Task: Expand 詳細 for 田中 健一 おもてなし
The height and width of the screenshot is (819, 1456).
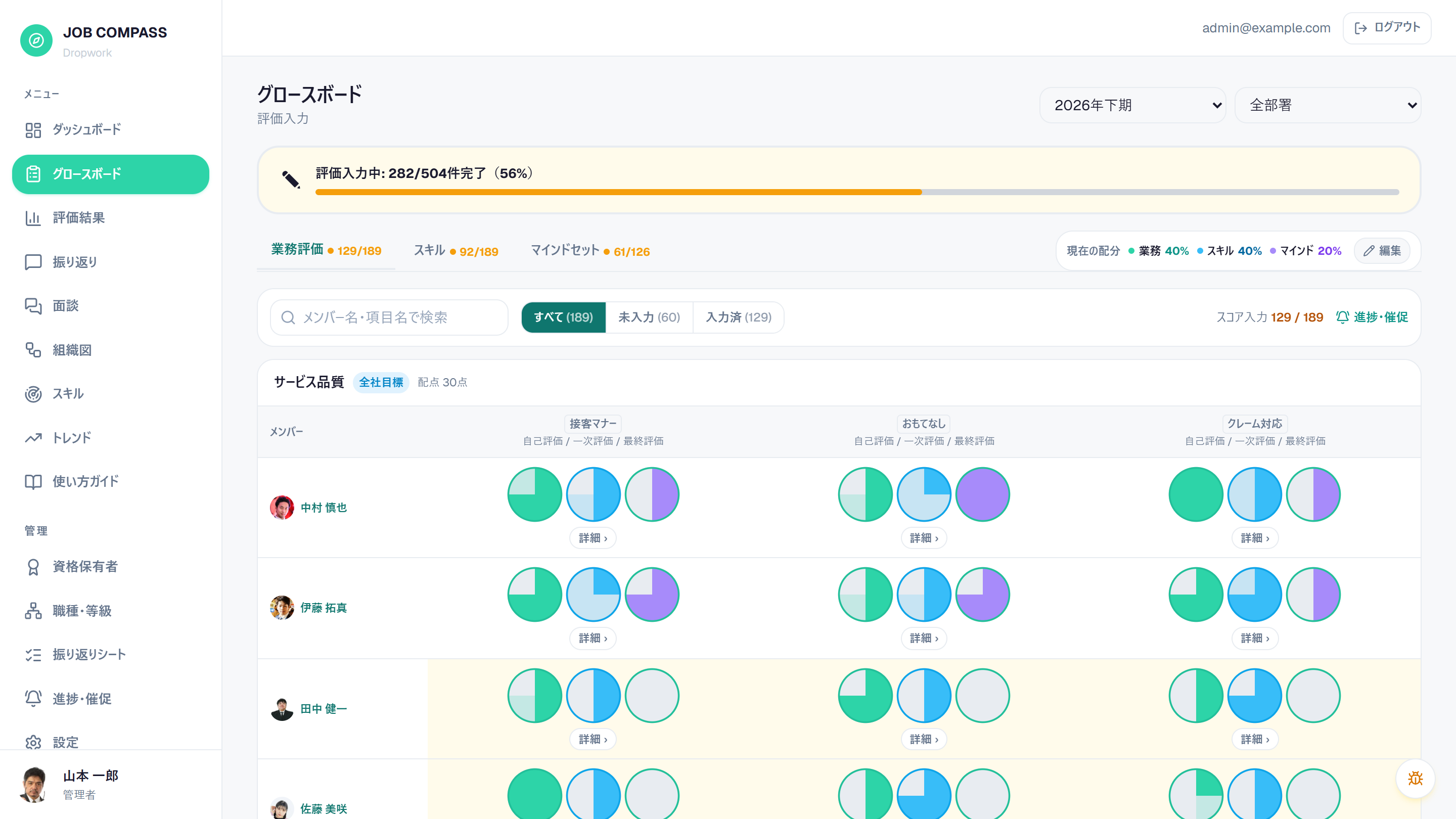Action: [924, 739]
